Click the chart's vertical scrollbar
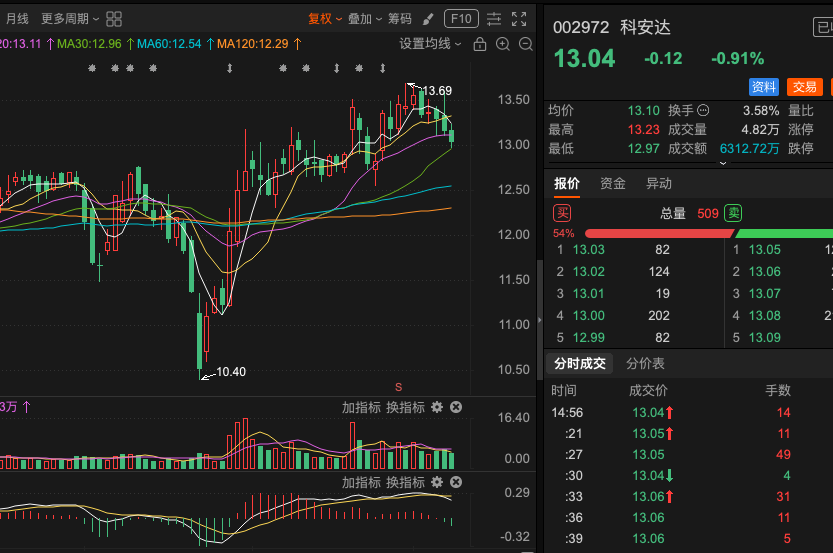Image resolution: width=833 pixels, height=553 pixels. point(540,320)
